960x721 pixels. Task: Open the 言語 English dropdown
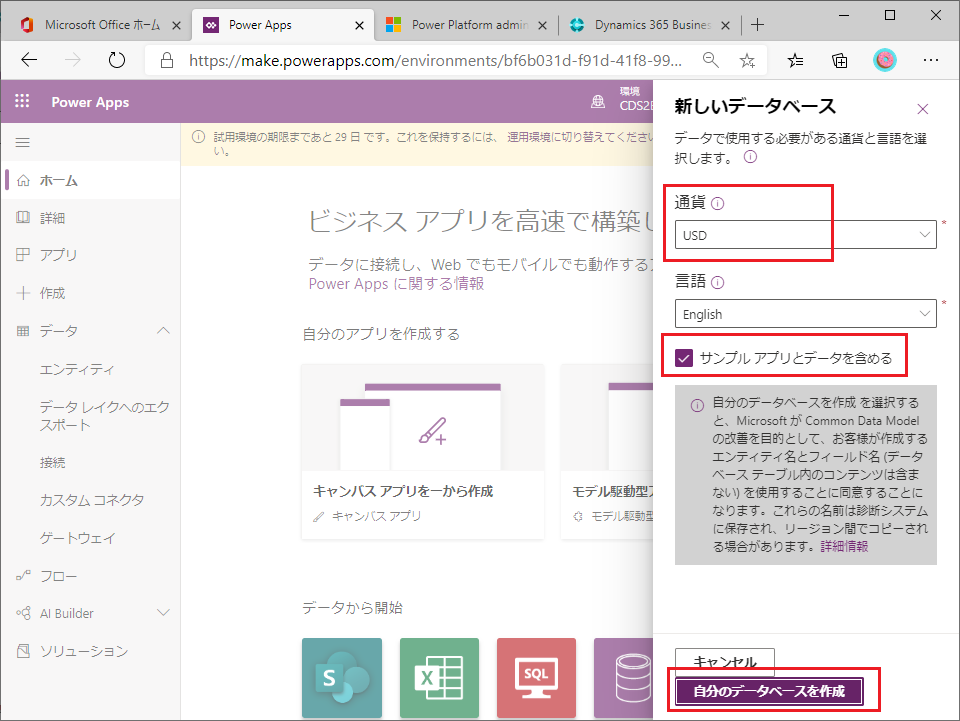[805, 313]
